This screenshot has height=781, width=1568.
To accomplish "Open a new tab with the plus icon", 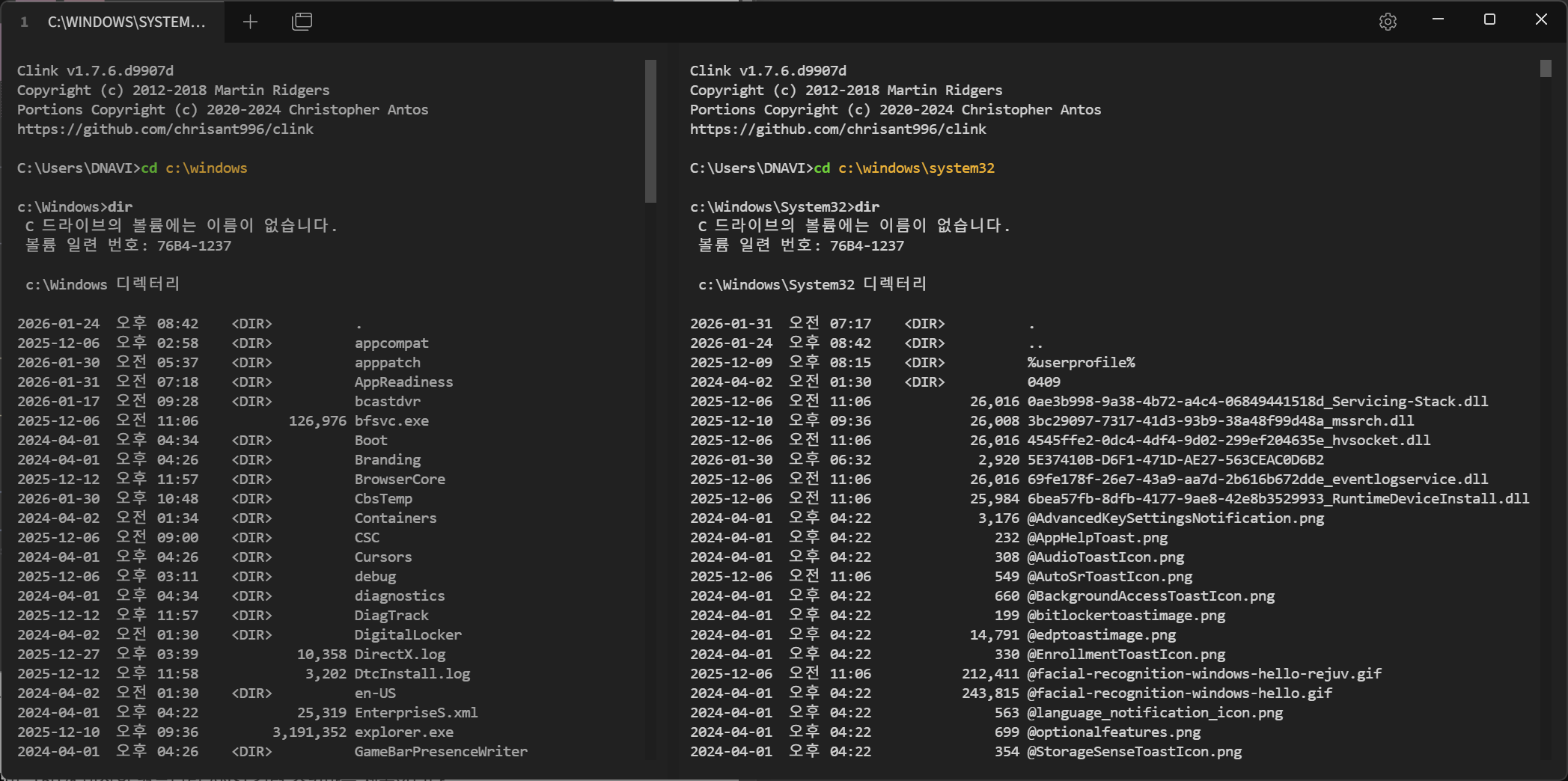I will coord(250,22).
